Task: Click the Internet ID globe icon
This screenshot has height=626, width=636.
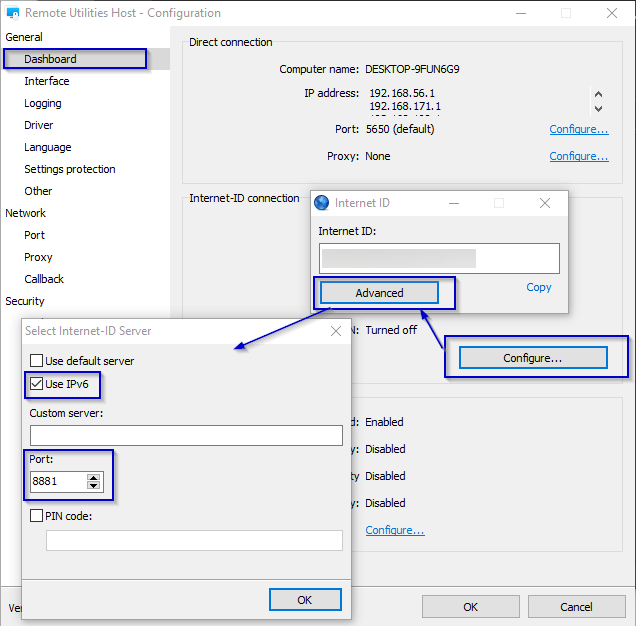Action: pos(322,203)
